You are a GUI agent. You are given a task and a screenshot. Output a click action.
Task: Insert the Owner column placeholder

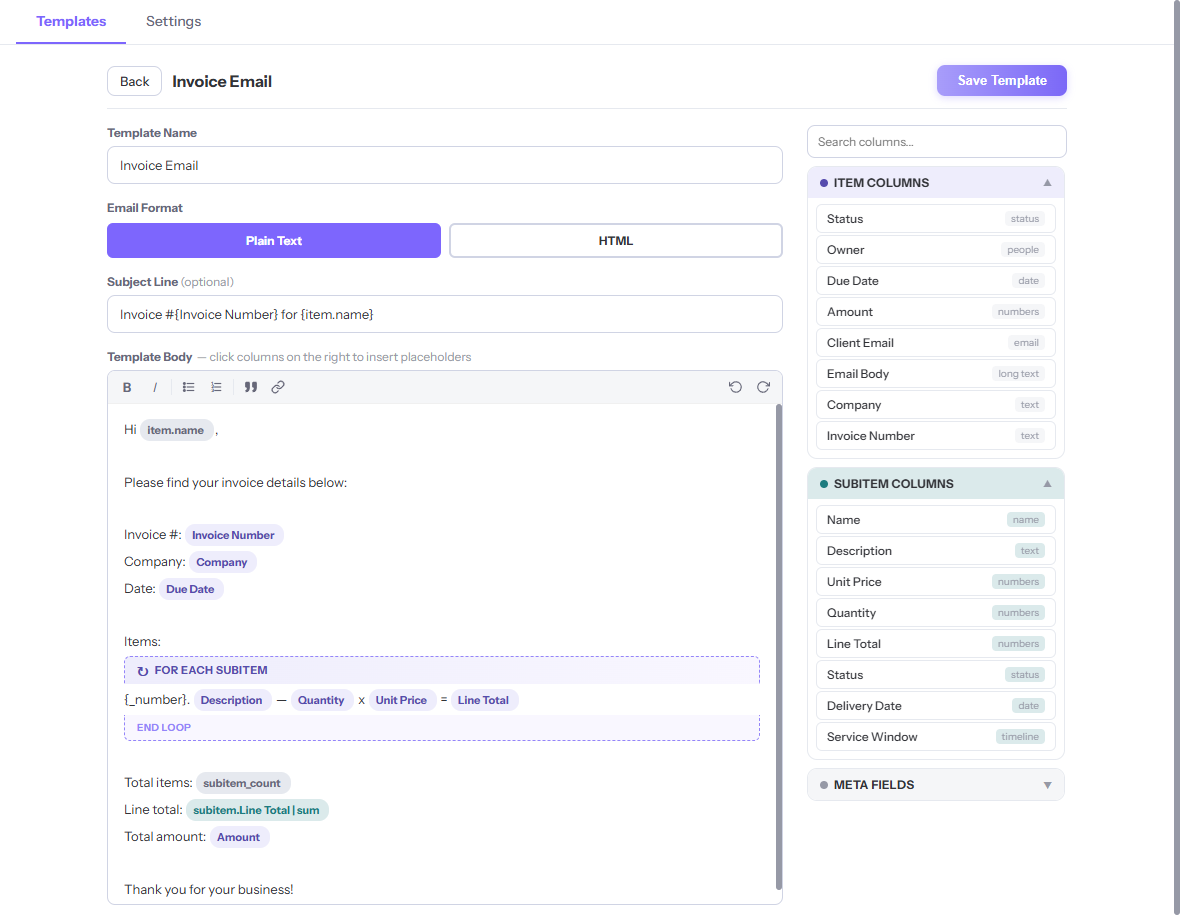click(x=935, y=250)
